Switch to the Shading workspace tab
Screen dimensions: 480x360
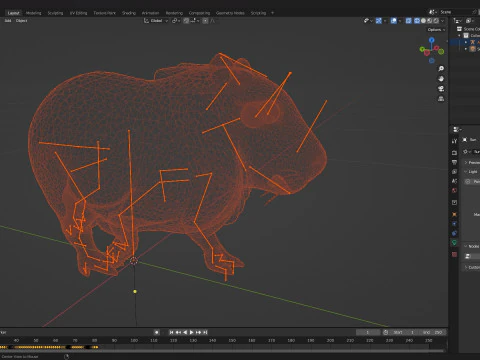tap(129, 13)
